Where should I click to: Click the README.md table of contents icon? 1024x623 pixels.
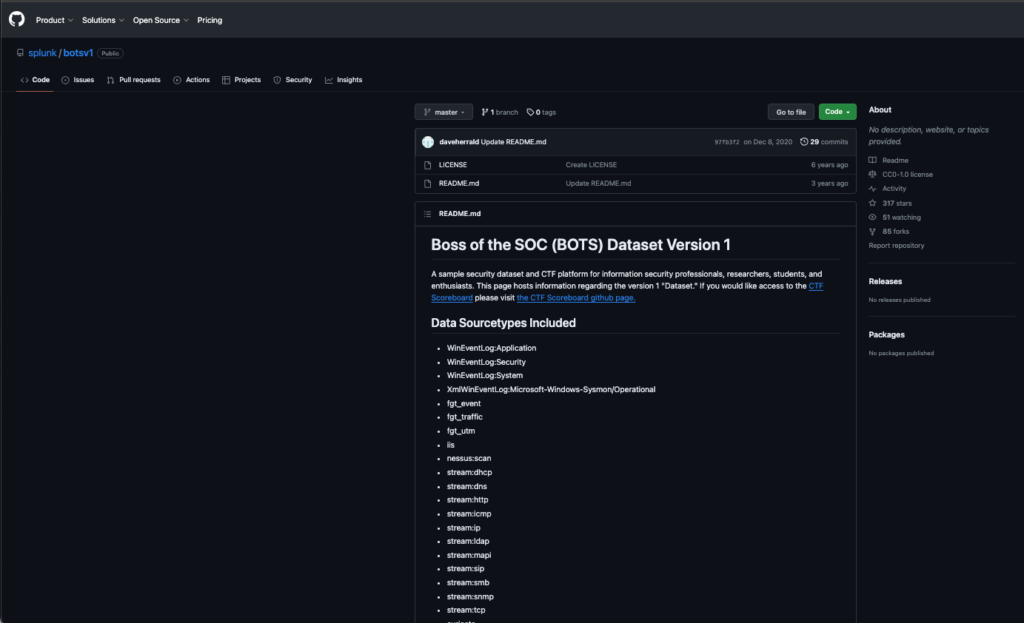pos(428,214)
